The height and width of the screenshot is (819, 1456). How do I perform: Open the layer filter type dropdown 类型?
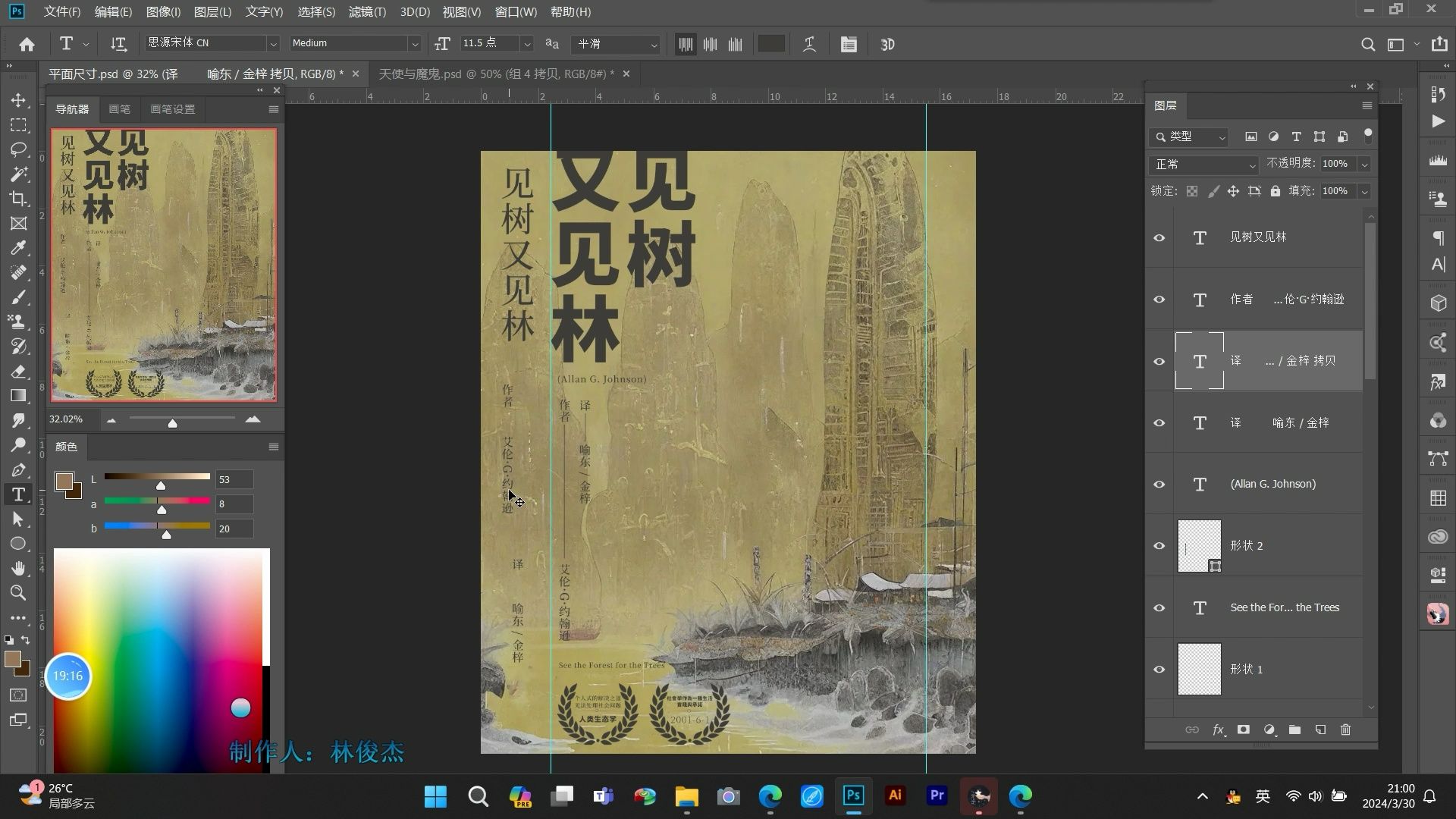pos(1189,136)
